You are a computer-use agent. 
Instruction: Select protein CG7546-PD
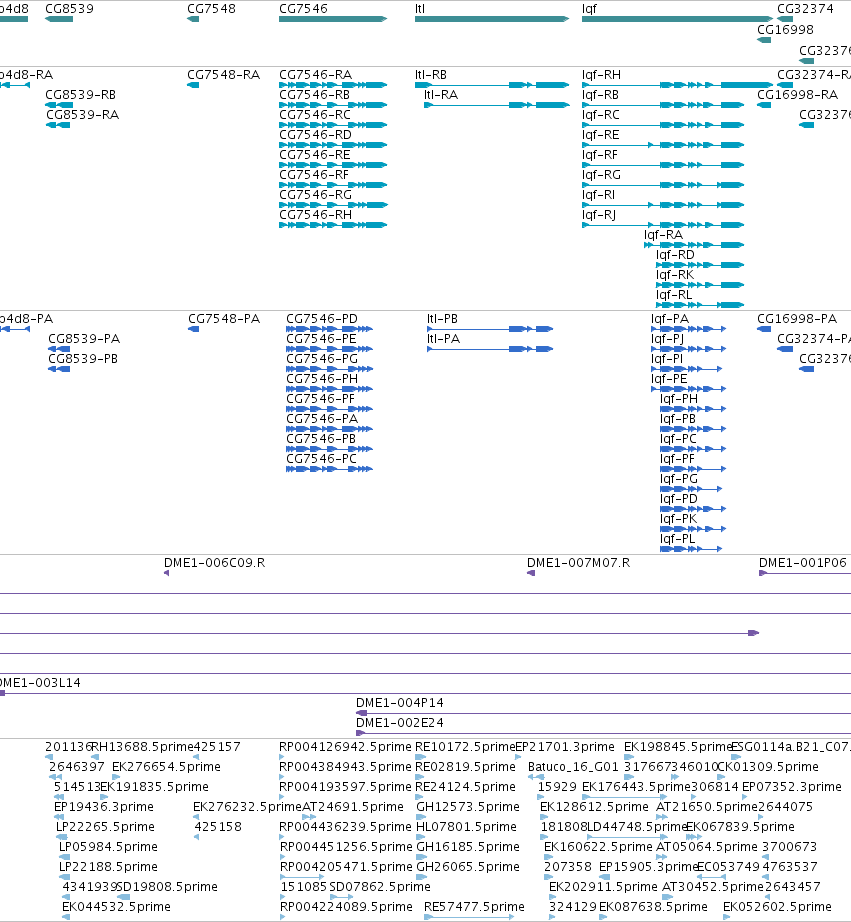click(329, 329)
